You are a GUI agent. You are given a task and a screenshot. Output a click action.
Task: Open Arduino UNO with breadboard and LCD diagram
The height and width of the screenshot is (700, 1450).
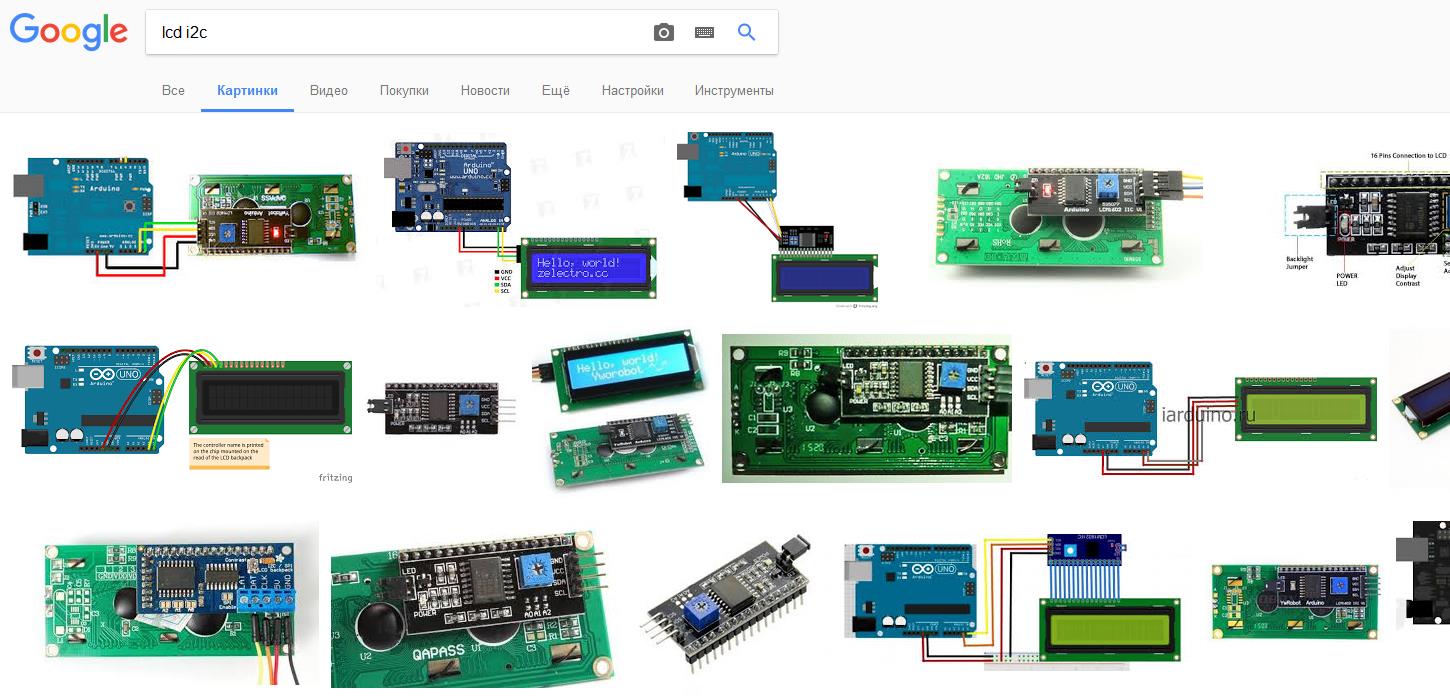[1013, 604]
